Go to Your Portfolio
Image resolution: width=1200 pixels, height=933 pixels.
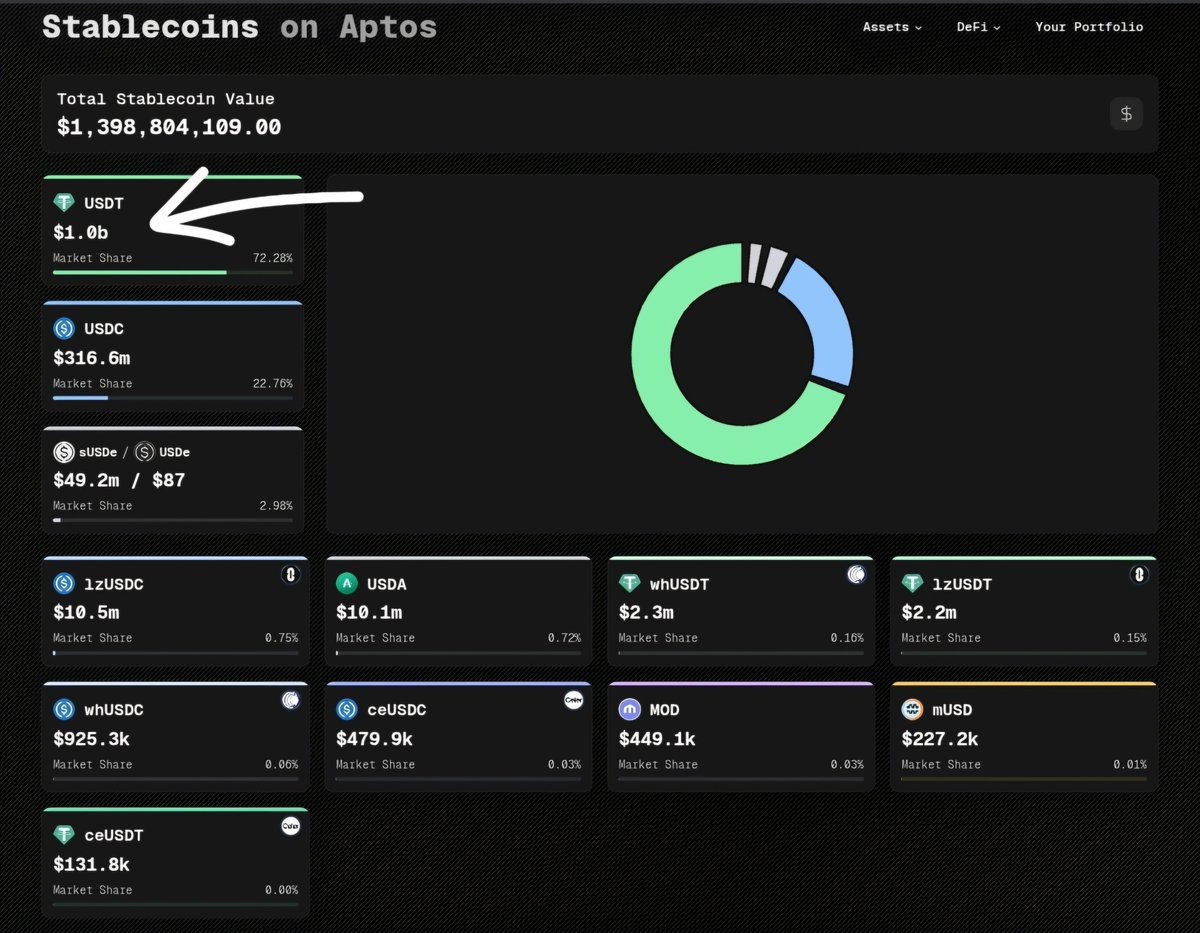(1089, 27)
